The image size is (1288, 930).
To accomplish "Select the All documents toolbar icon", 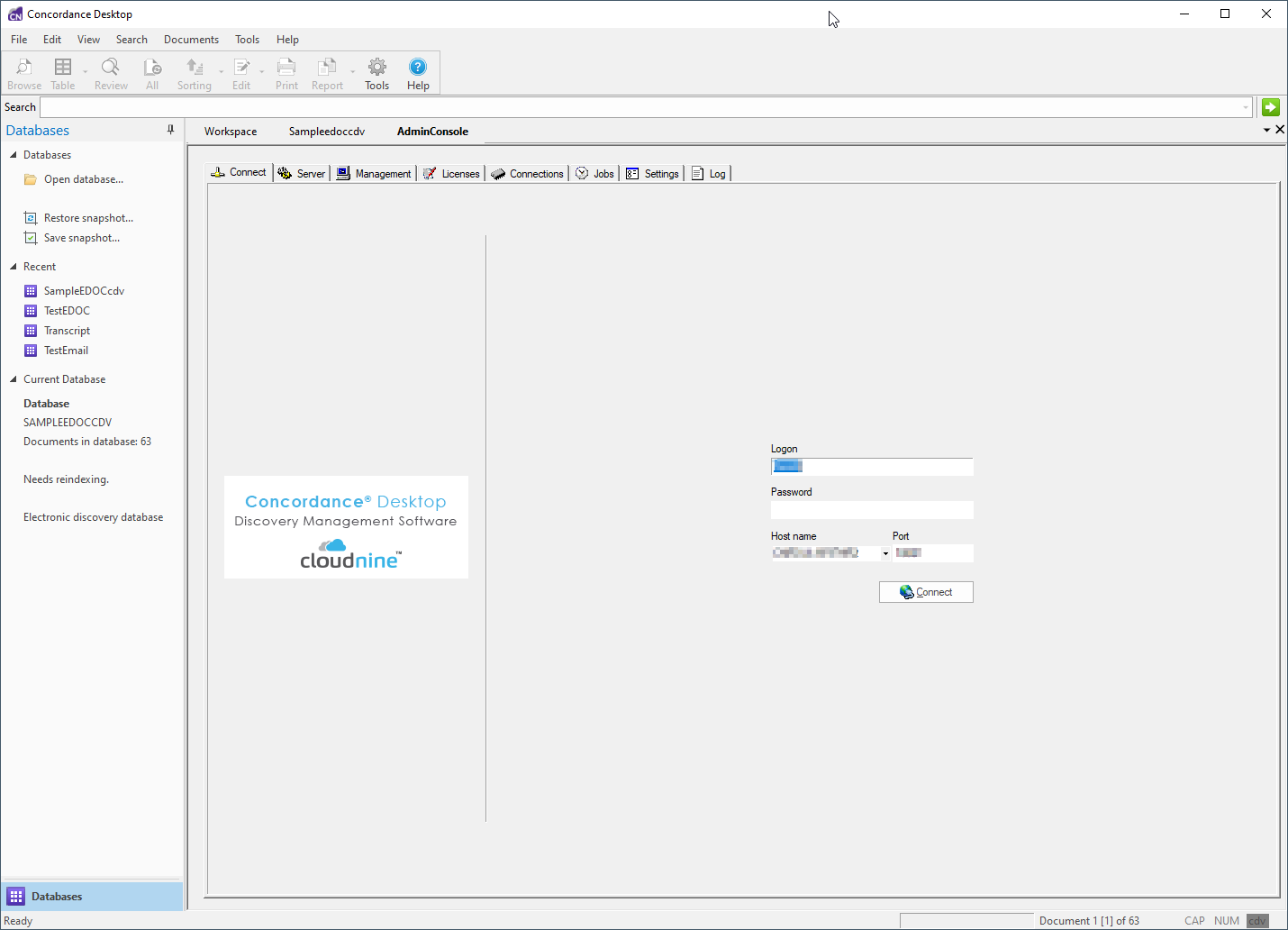I will tap(152, 74).
